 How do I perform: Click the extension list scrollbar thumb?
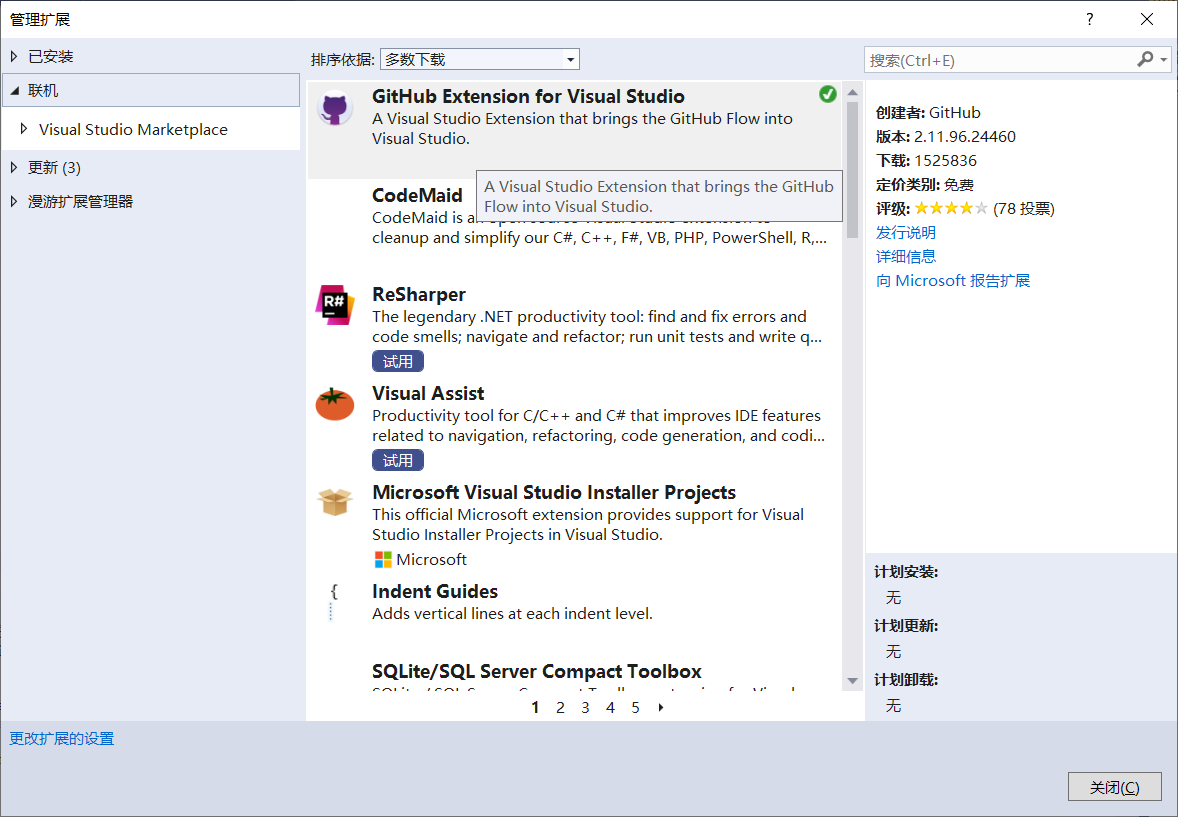coord(852,170)
